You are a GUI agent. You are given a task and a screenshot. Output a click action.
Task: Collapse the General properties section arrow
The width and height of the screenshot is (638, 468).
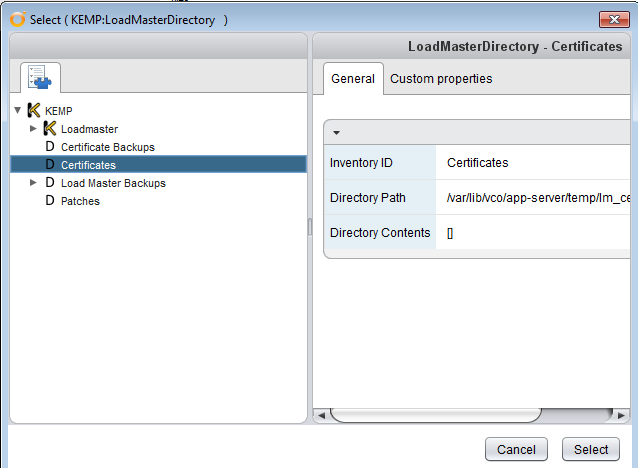[336, 133]
